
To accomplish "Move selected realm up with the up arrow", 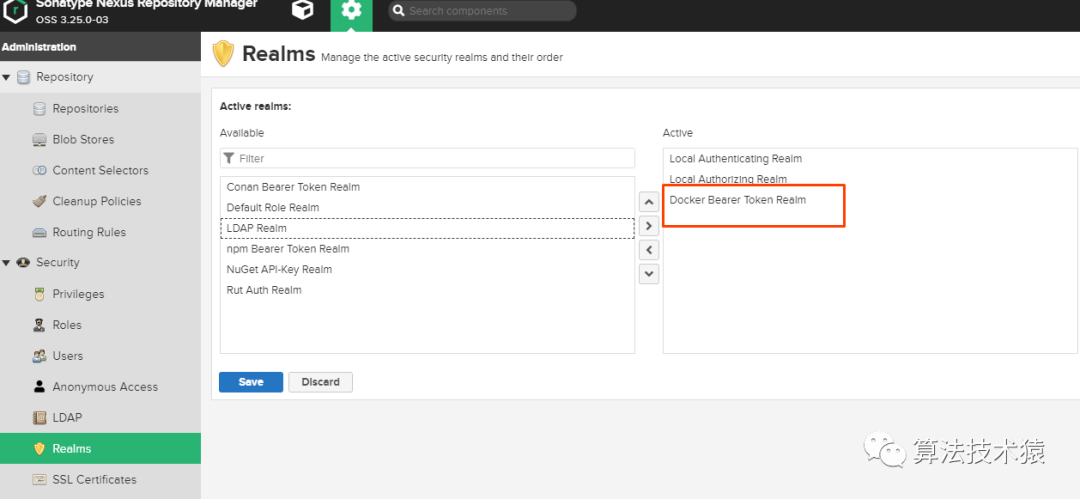I will click(x=649, y=202).
